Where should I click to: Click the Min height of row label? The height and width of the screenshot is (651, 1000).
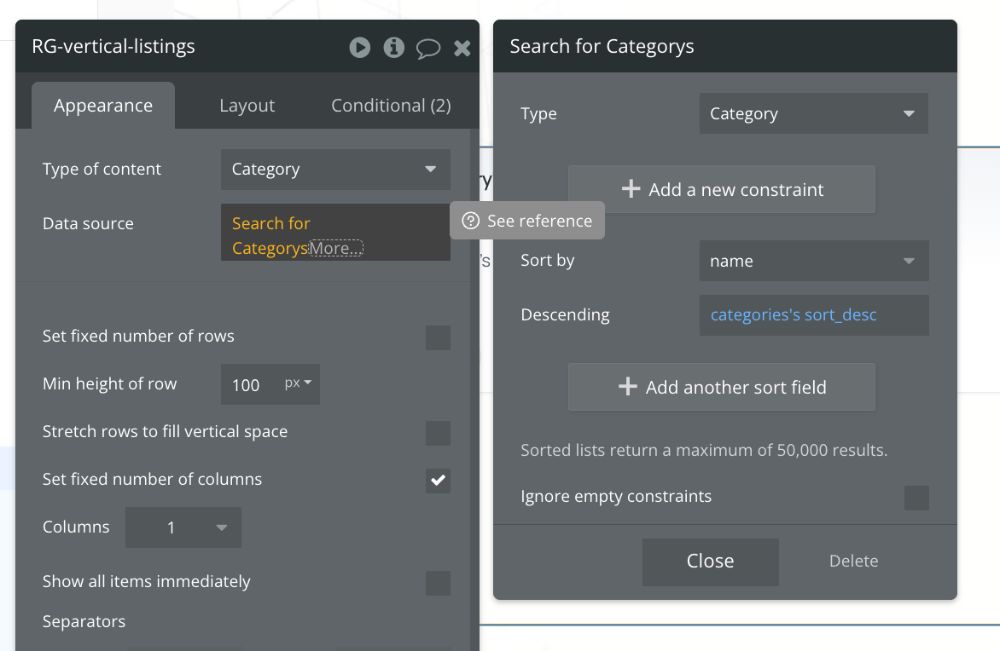110,384
